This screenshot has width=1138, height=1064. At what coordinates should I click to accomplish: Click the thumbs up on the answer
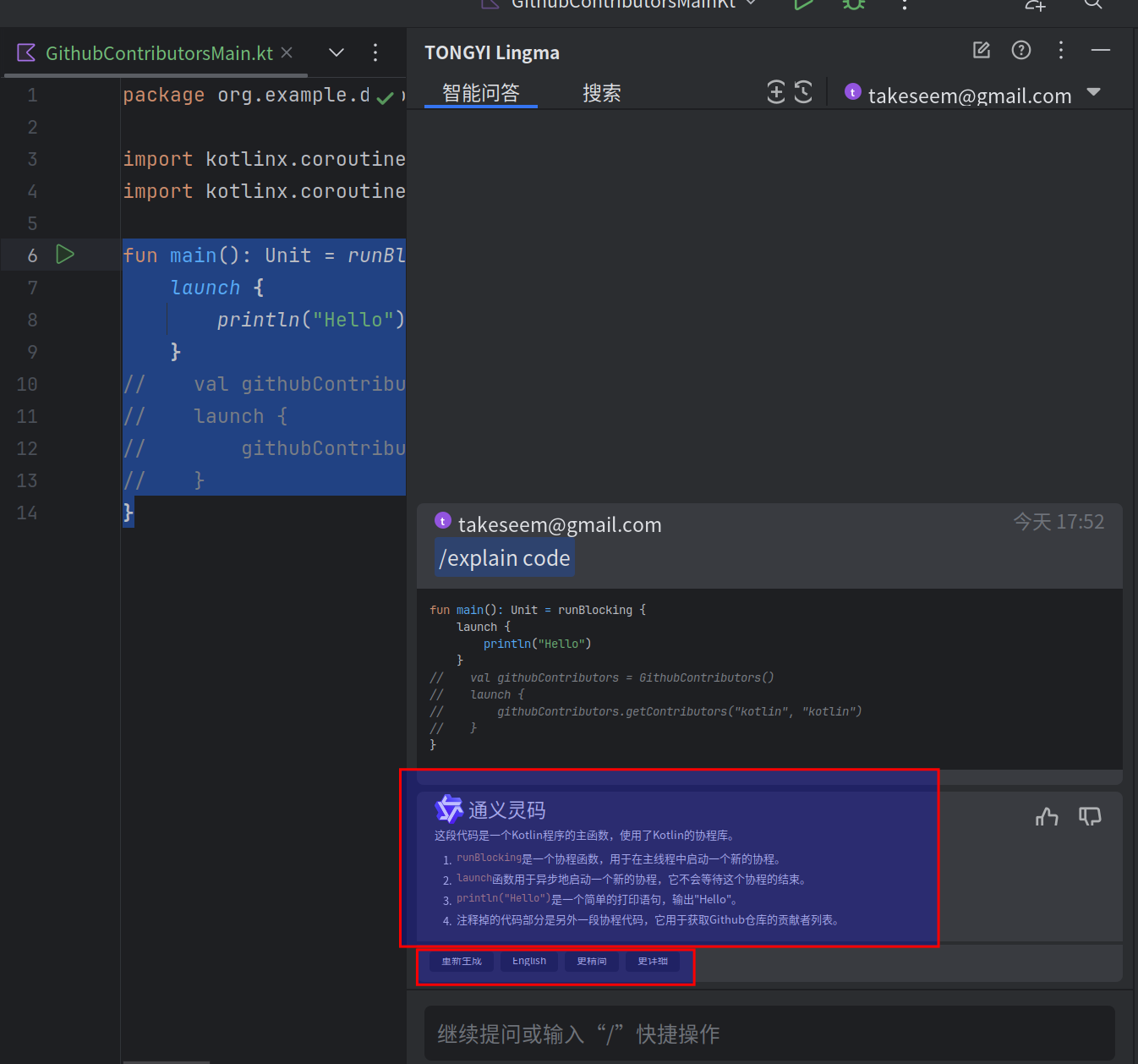click(1047, 816)
